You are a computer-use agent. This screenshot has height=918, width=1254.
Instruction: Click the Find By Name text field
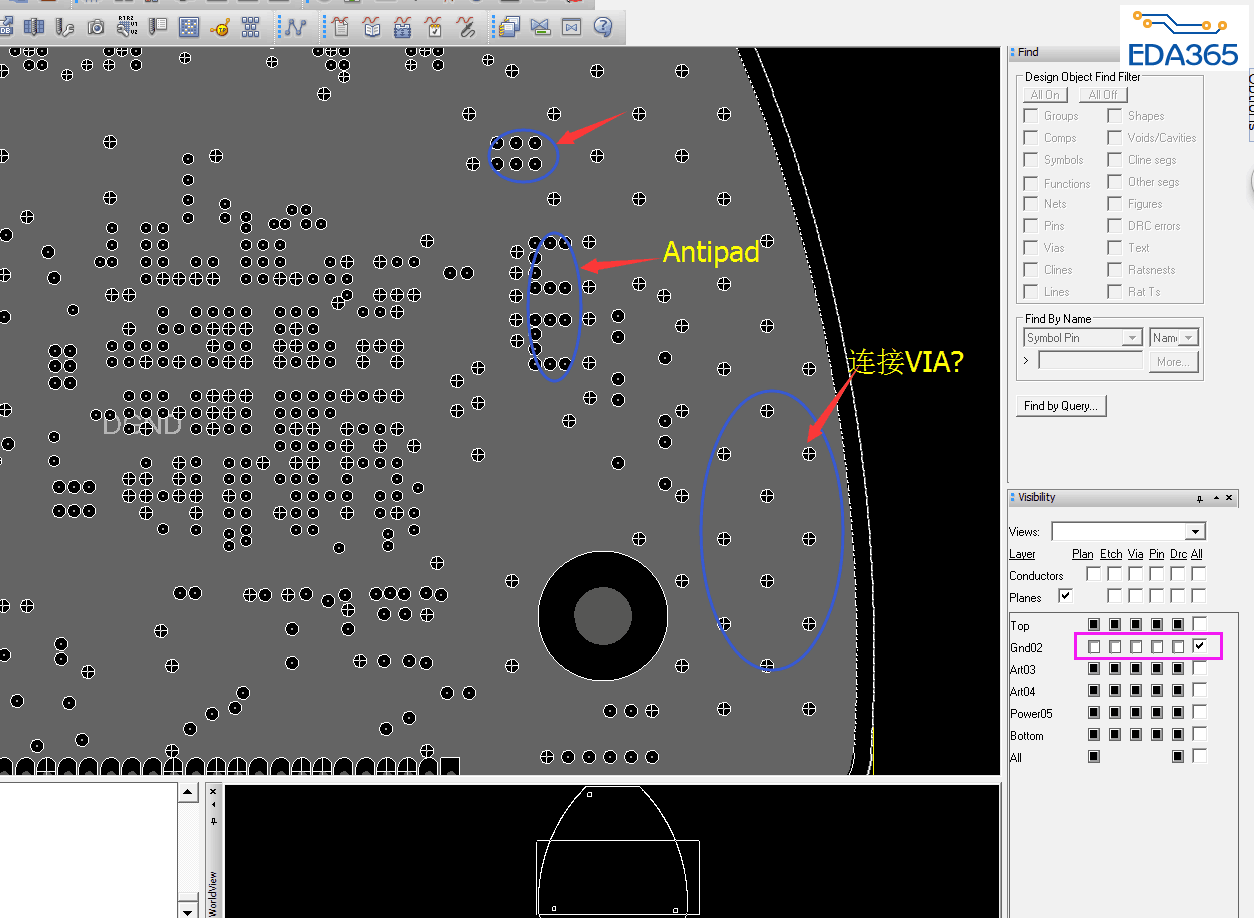coord(1090,361)
